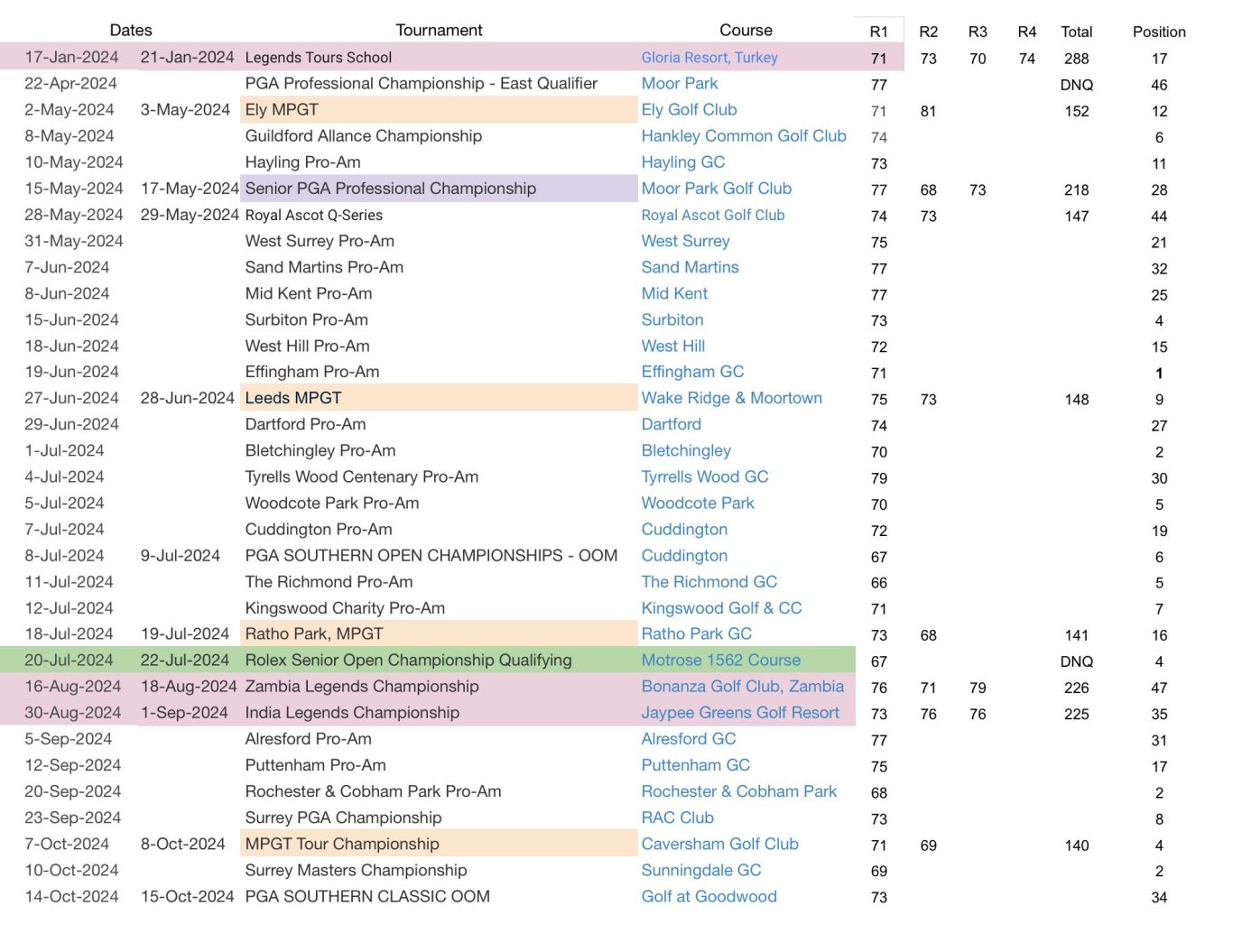Follow the Sunningdale GC link

(701, 870)
